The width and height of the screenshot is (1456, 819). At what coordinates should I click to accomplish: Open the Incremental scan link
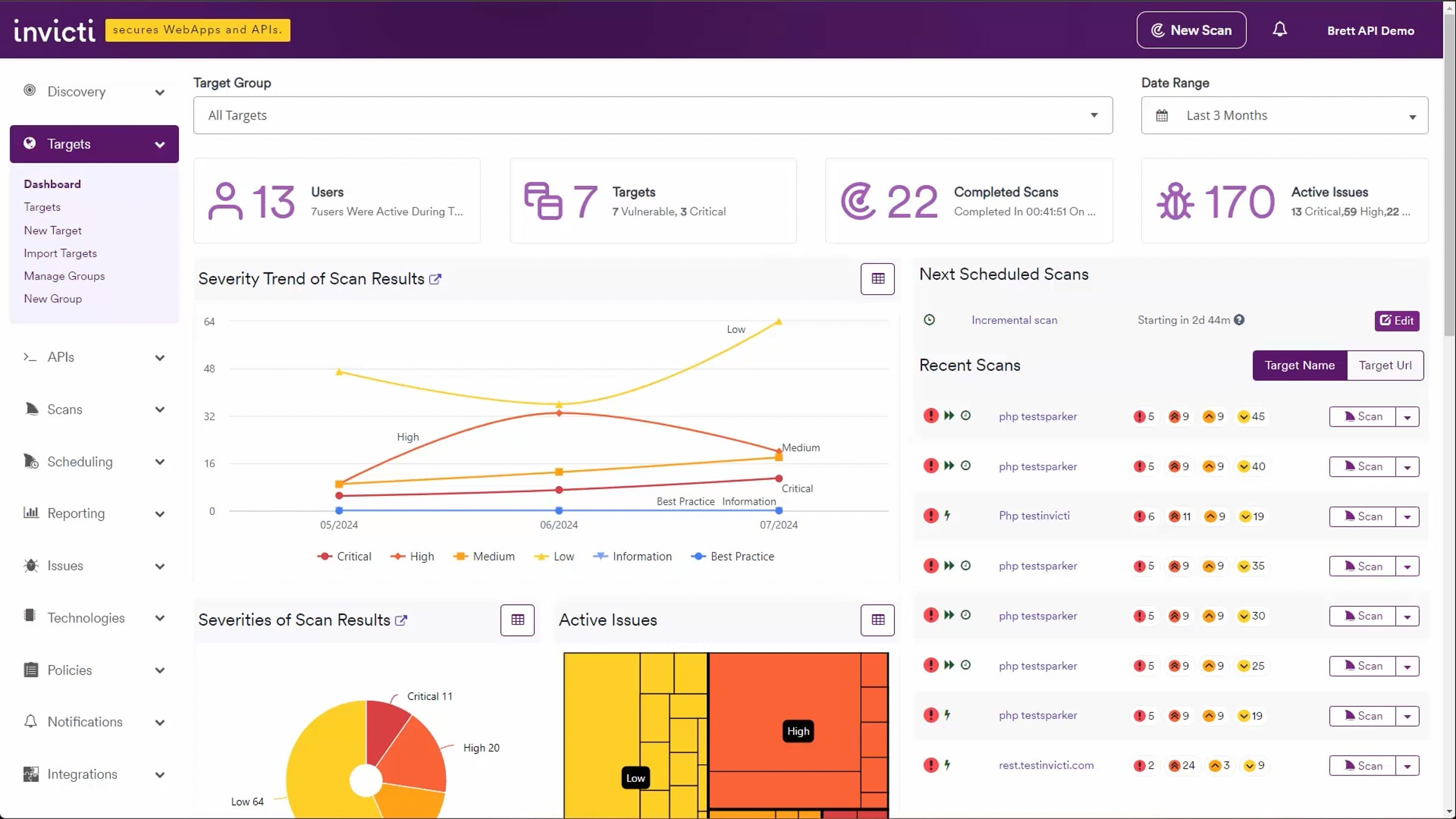[1014, 320]
